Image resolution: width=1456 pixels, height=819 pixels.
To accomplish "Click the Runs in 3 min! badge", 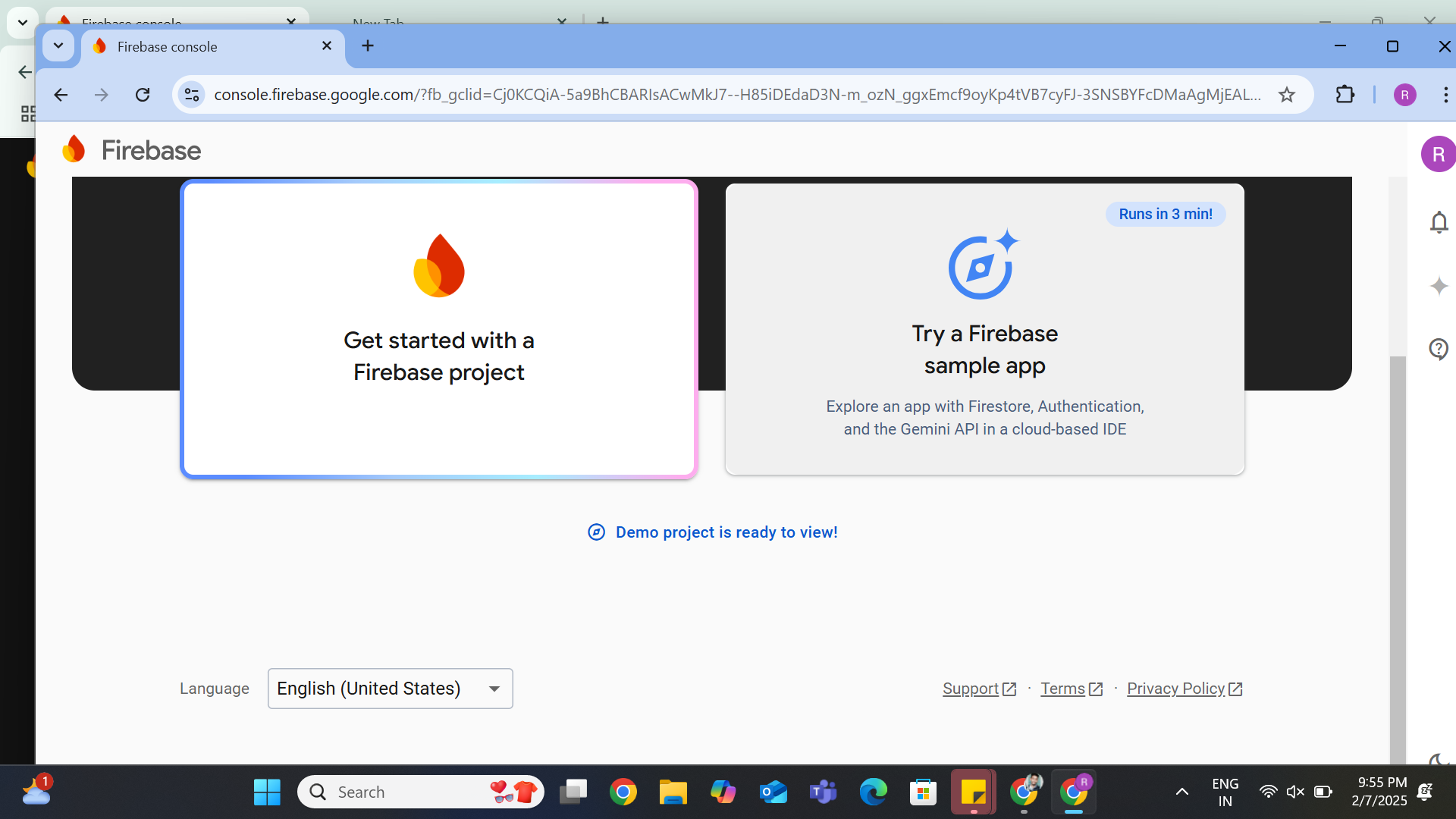I will [1166, 214].
